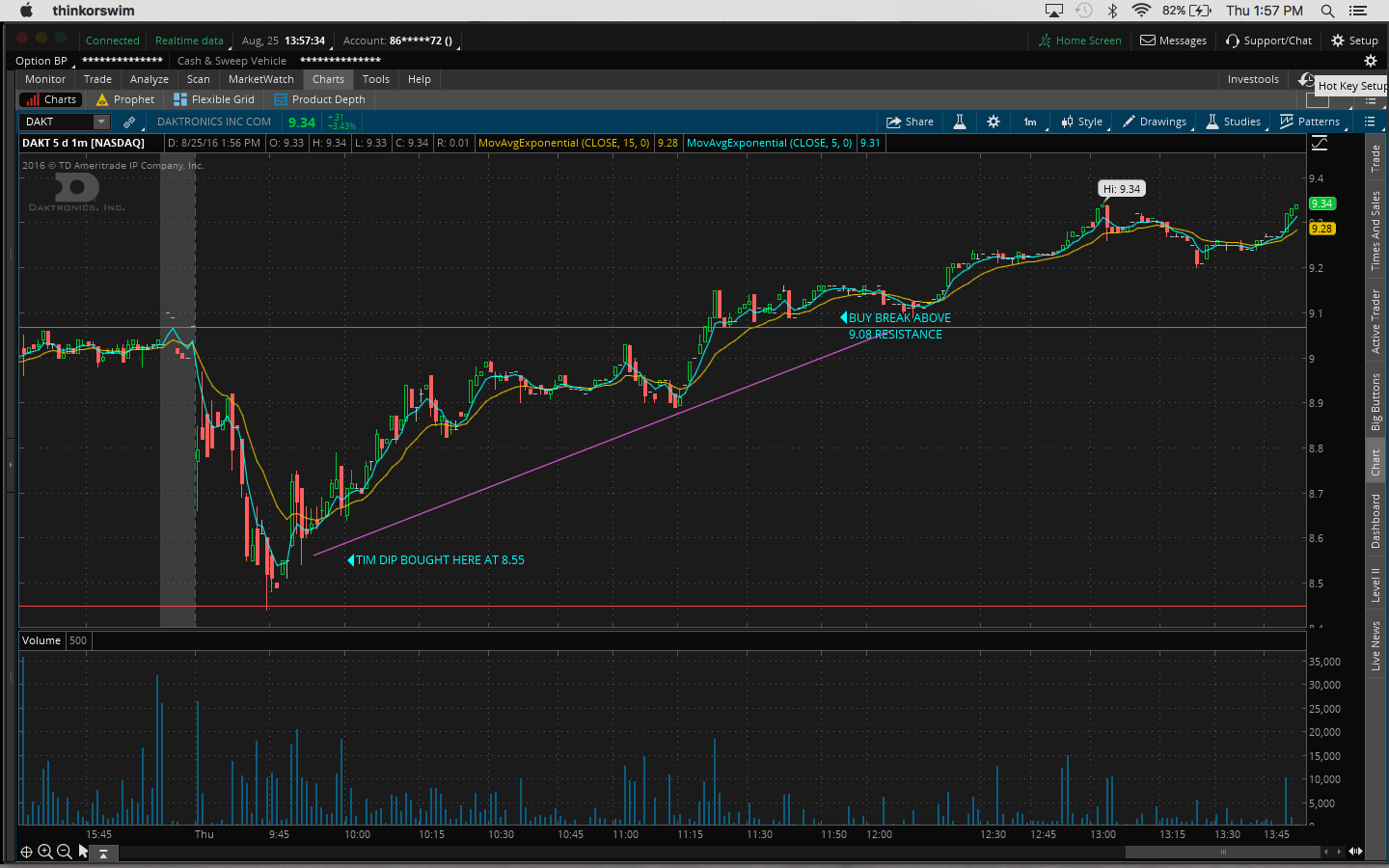Toggle the Live News side panel
Viewport: 1389px width, 868px height.
(1376, 645)
